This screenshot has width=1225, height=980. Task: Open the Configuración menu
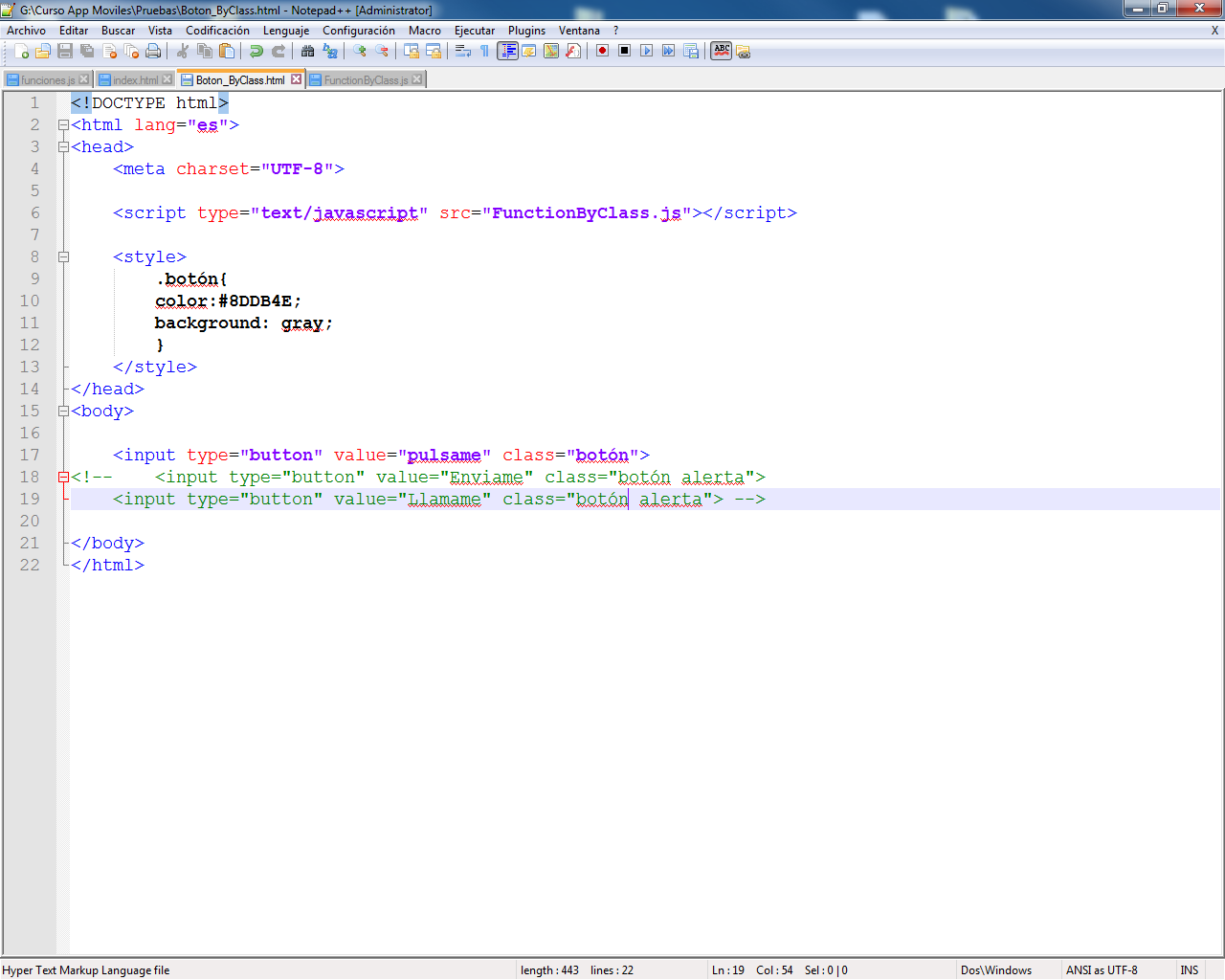pyautogui.click(x=359, y=31)
